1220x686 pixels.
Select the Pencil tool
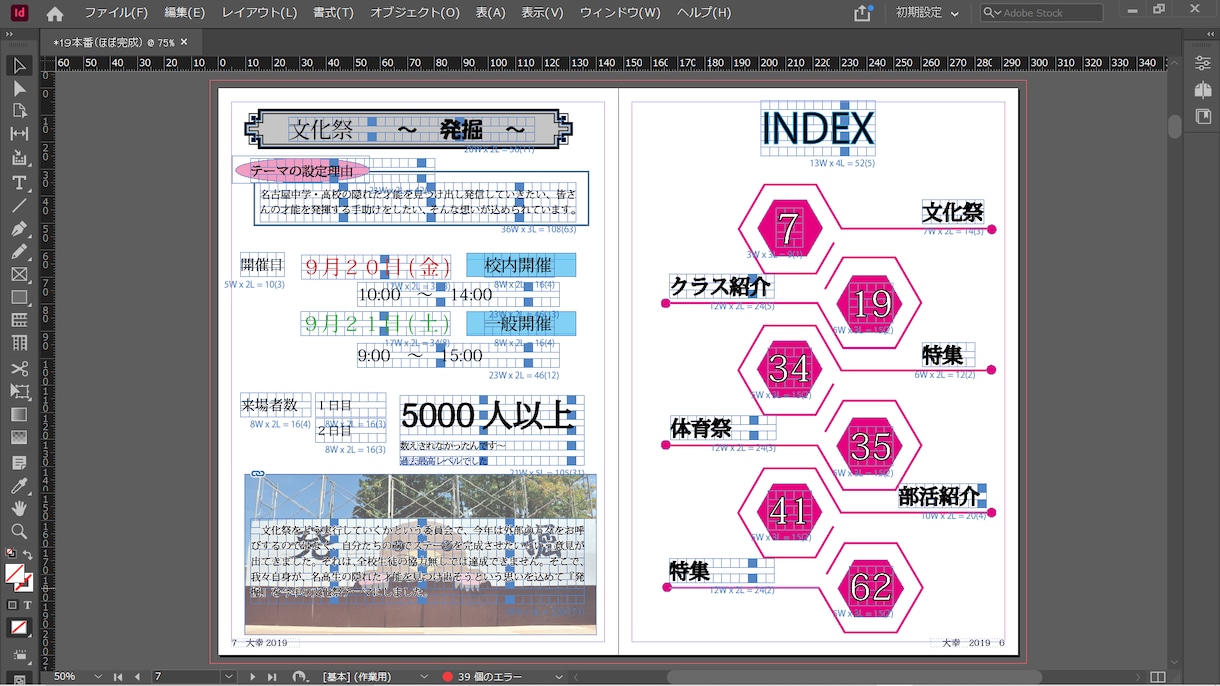point(19,251)
